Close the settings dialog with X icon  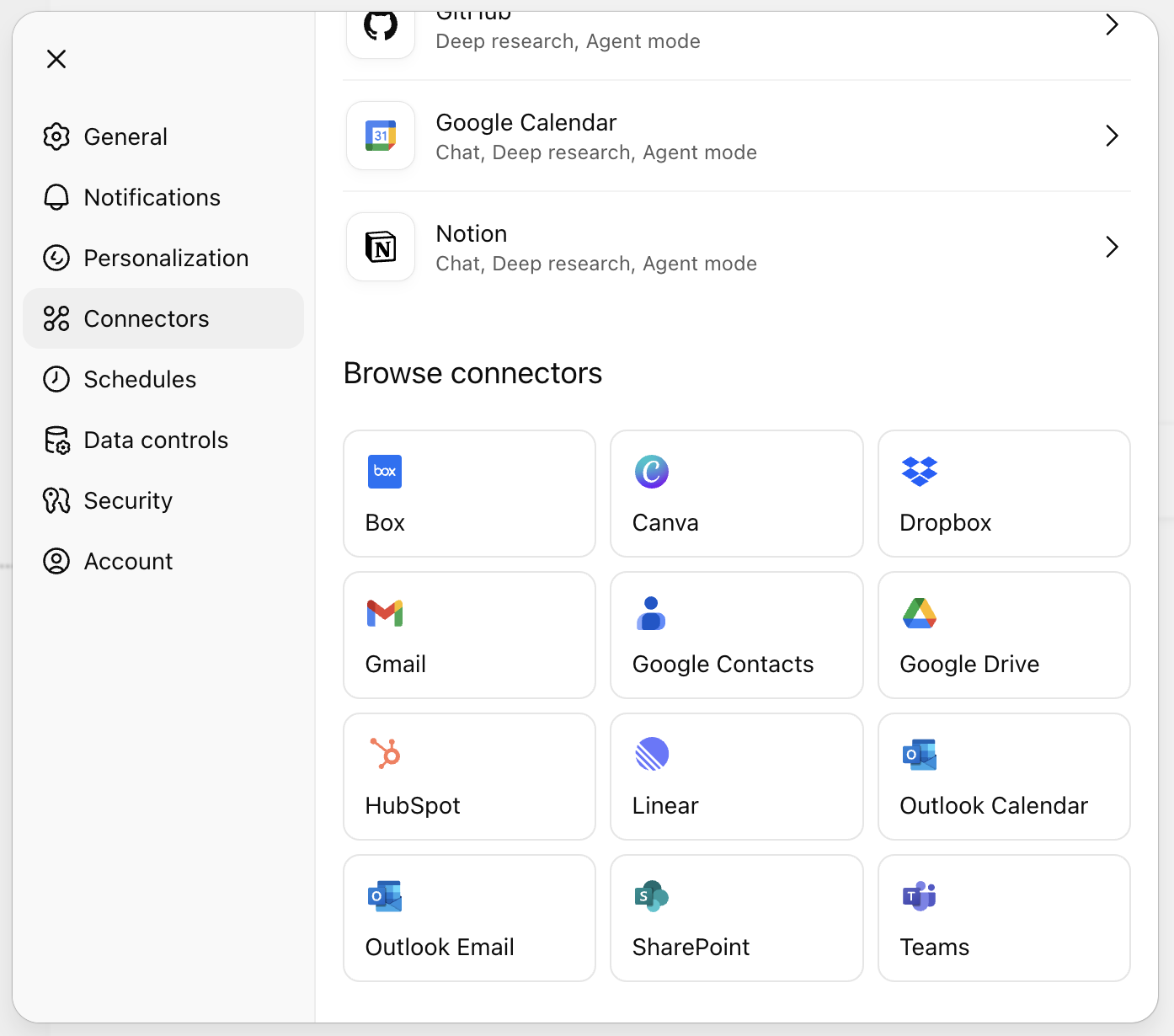pos(56,59)
